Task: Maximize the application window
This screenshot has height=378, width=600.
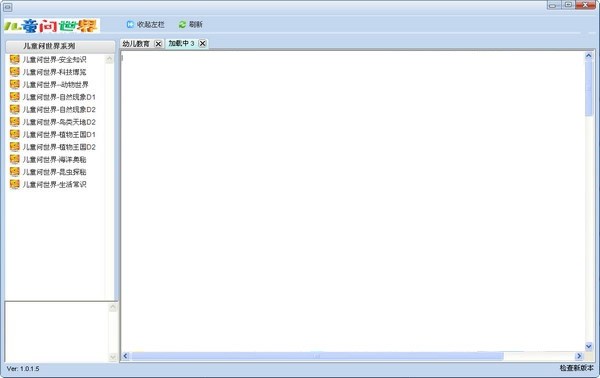Action: 569,5
